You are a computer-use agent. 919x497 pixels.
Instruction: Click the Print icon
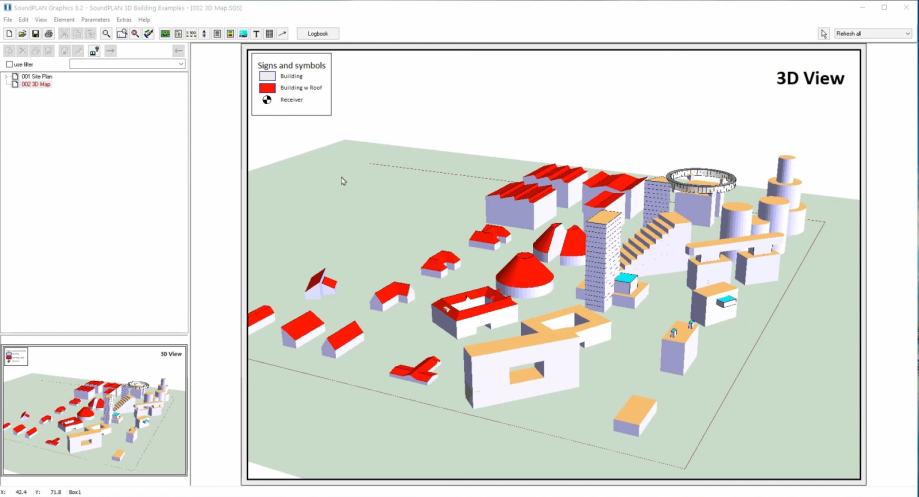point(49,34)
